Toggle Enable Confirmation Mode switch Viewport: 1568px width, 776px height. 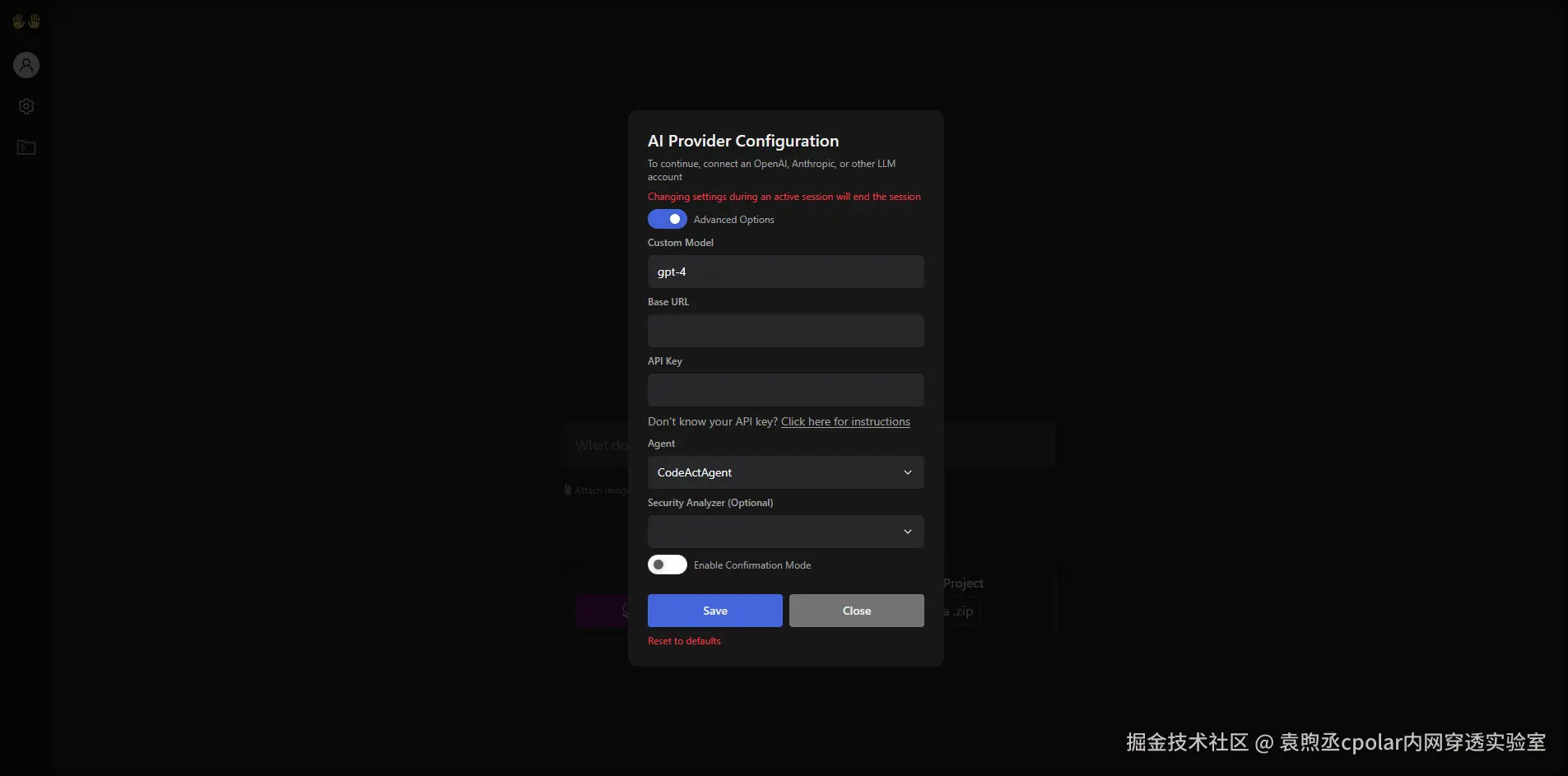tap(668, 565)
